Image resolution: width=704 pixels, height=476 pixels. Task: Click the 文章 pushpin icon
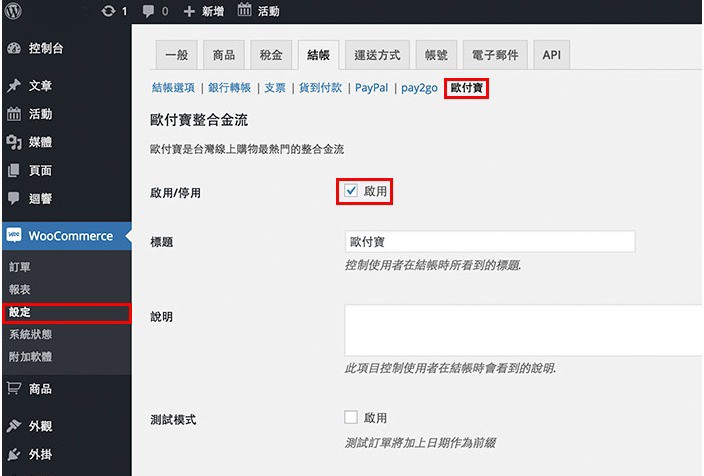click(14, 85)
